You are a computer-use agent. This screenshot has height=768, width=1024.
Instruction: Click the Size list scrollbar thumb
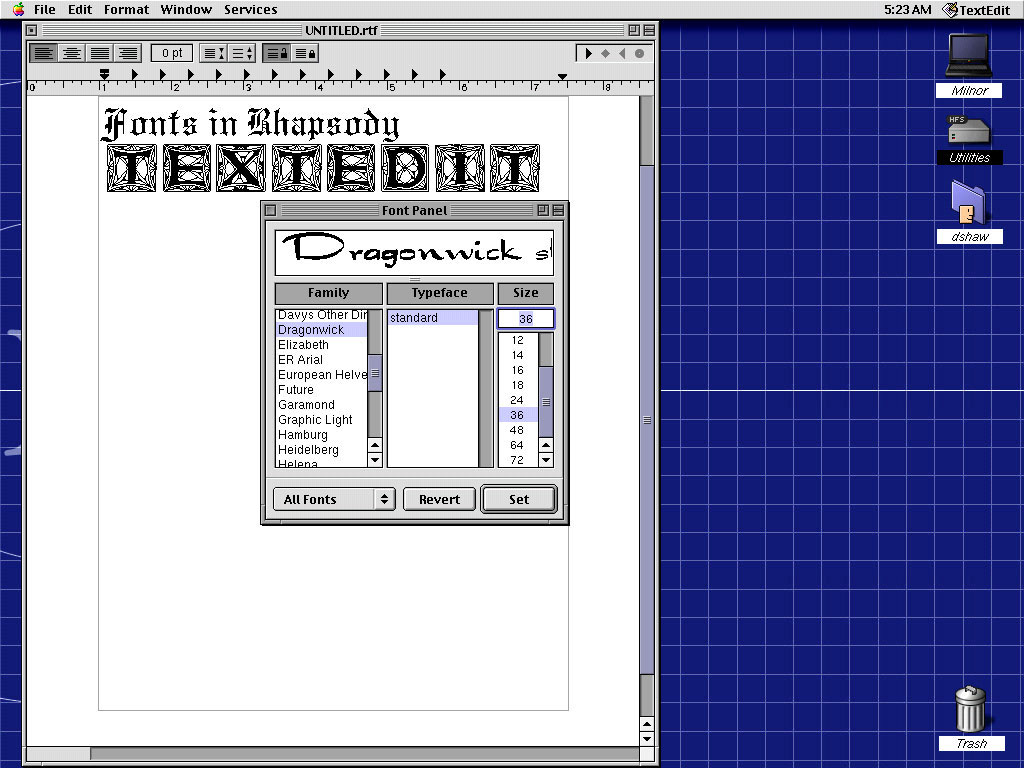click(x=546, y=402)
